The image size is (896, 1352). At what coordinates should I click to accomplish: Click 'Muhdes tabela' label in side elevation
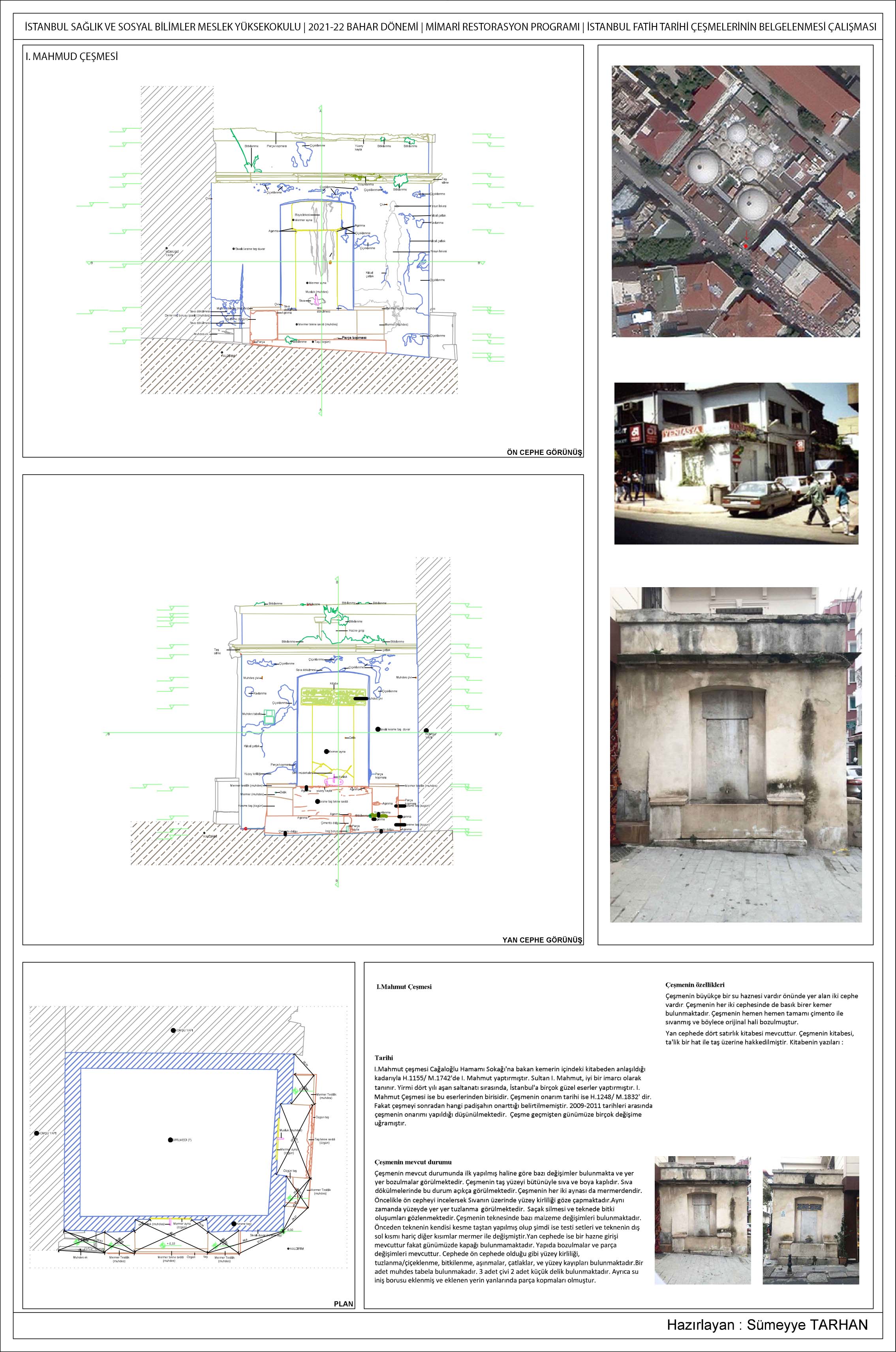tap(252, 714)
